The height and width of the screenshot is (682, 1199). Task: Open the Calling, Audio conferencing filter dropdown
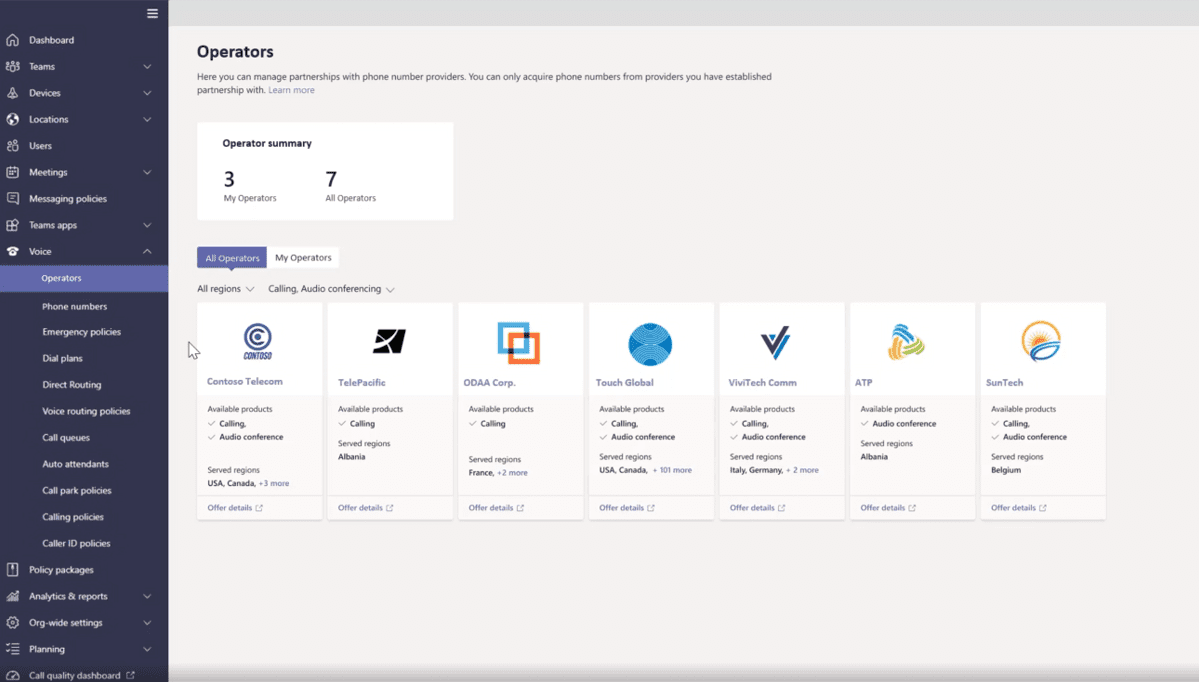click(x=331, y=289)
